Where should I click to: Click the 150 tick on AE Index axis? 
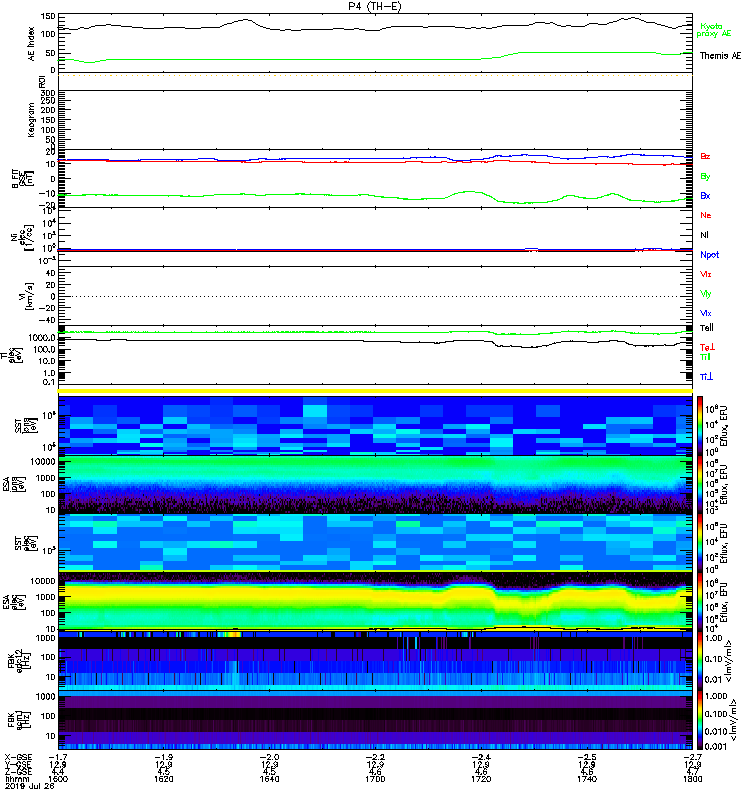tap(48, 16)
